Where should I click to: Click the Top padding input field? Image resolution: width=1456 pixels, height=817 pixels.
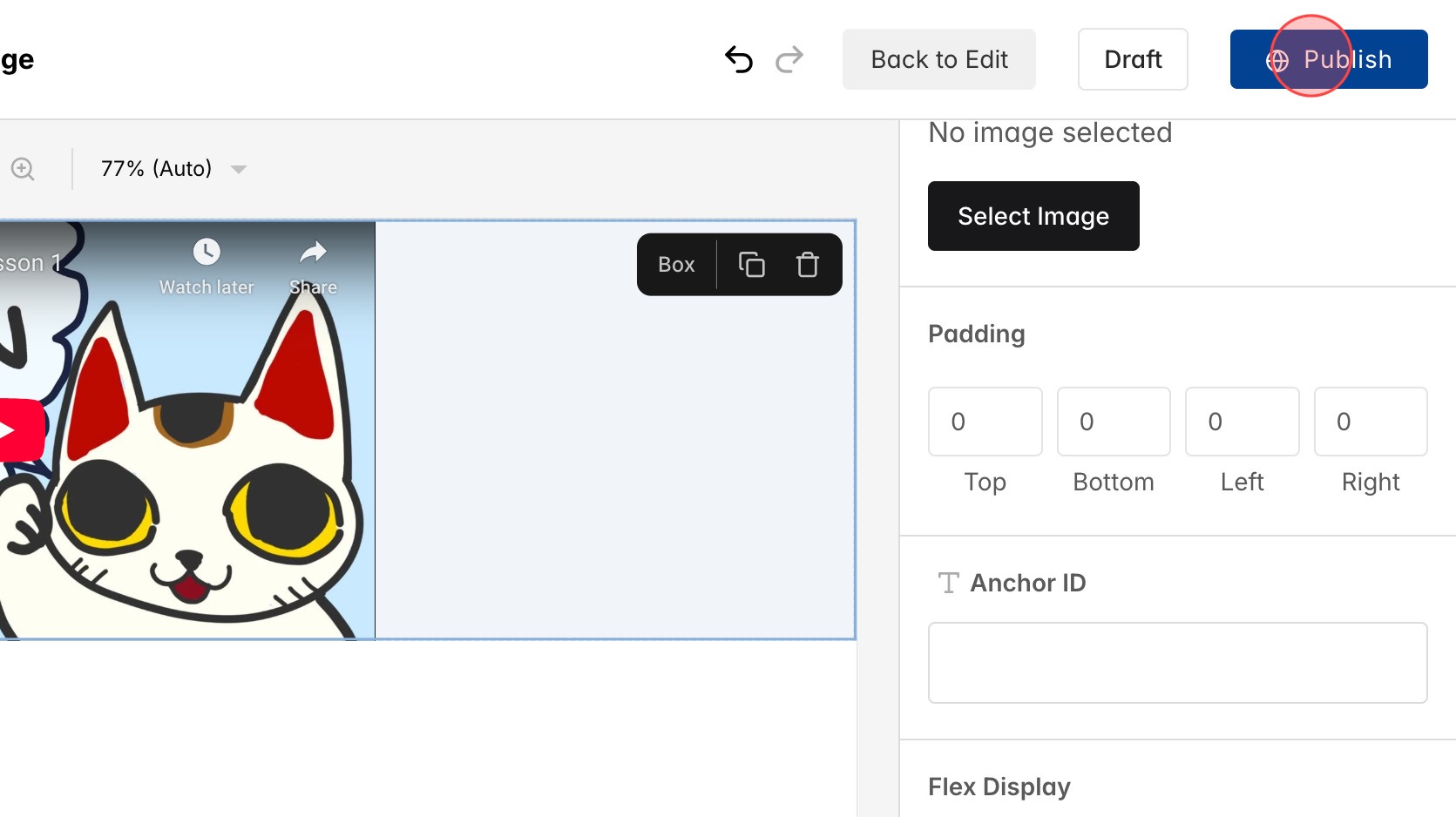coord(985,422)
